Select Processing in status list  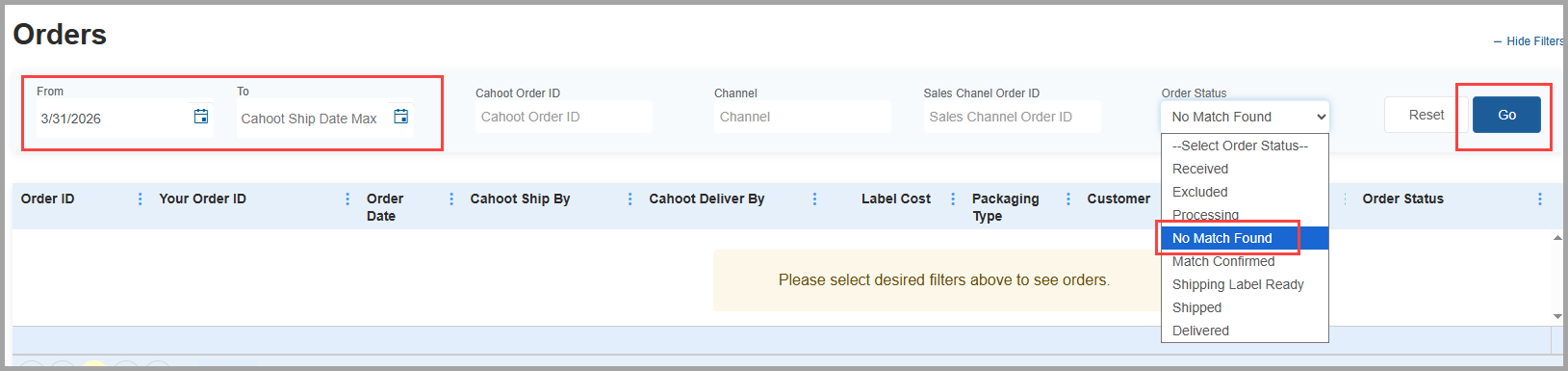[x=1245, y=215]
